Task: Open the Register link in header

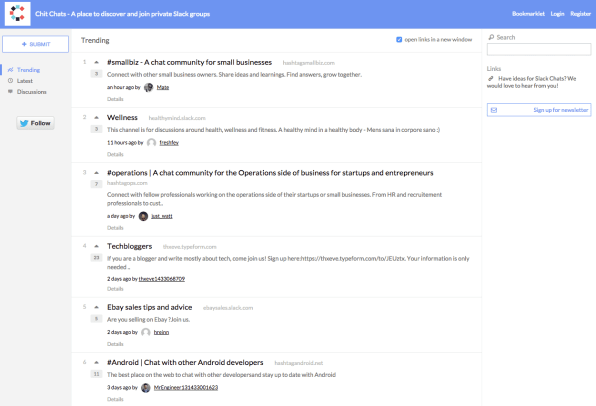Action: coord(580,14)
